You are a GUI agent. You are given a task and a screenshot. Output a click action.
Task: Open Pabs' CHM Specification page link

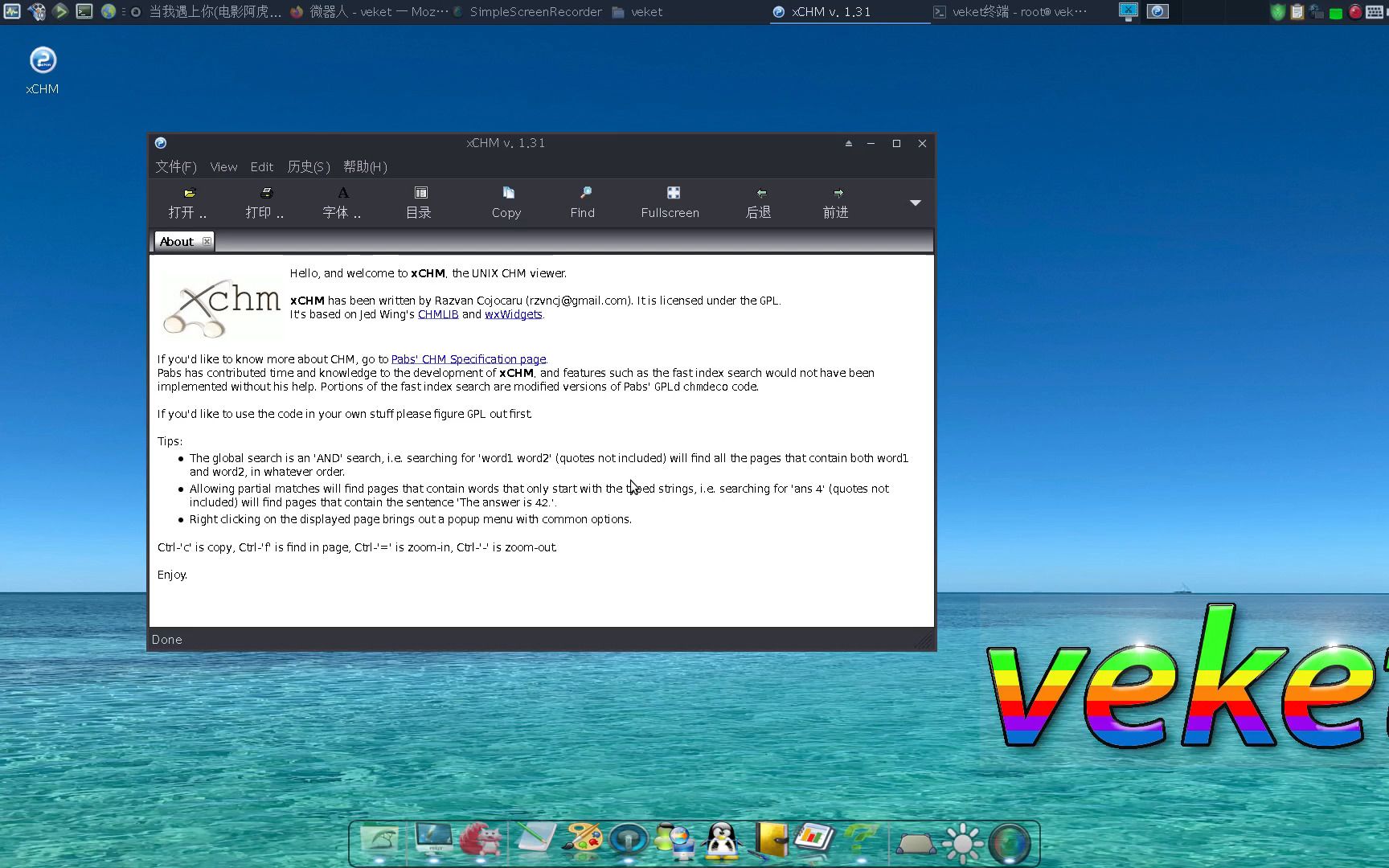coord(469,359)
